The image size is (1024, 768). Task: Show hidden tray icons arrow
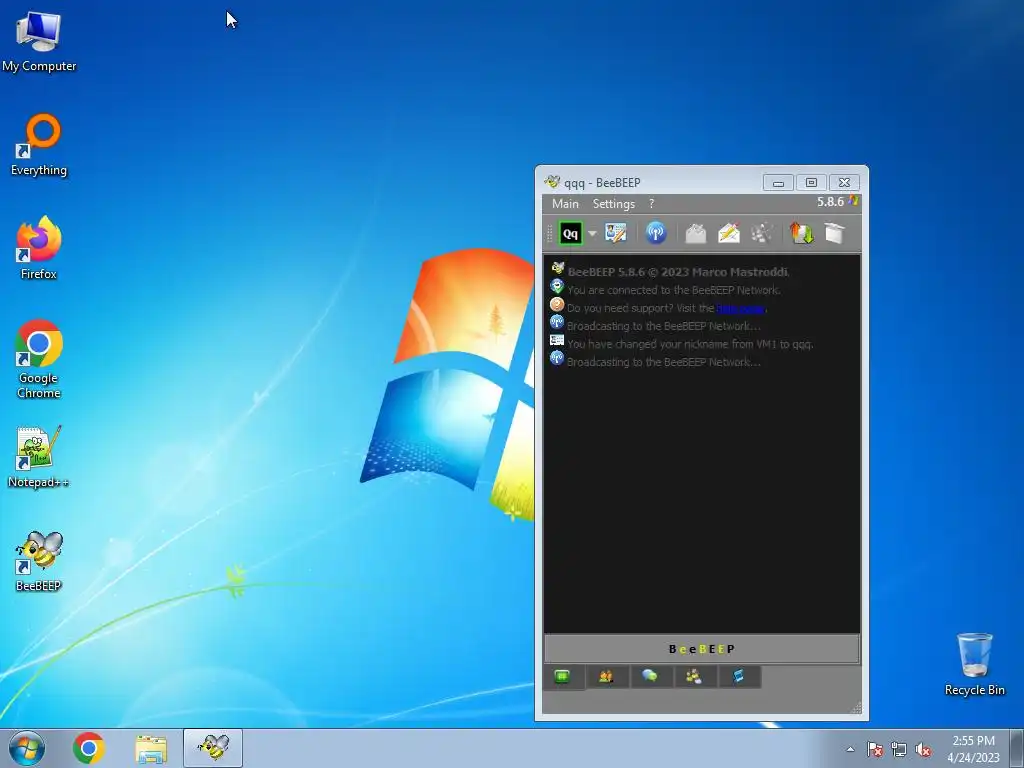850,749
